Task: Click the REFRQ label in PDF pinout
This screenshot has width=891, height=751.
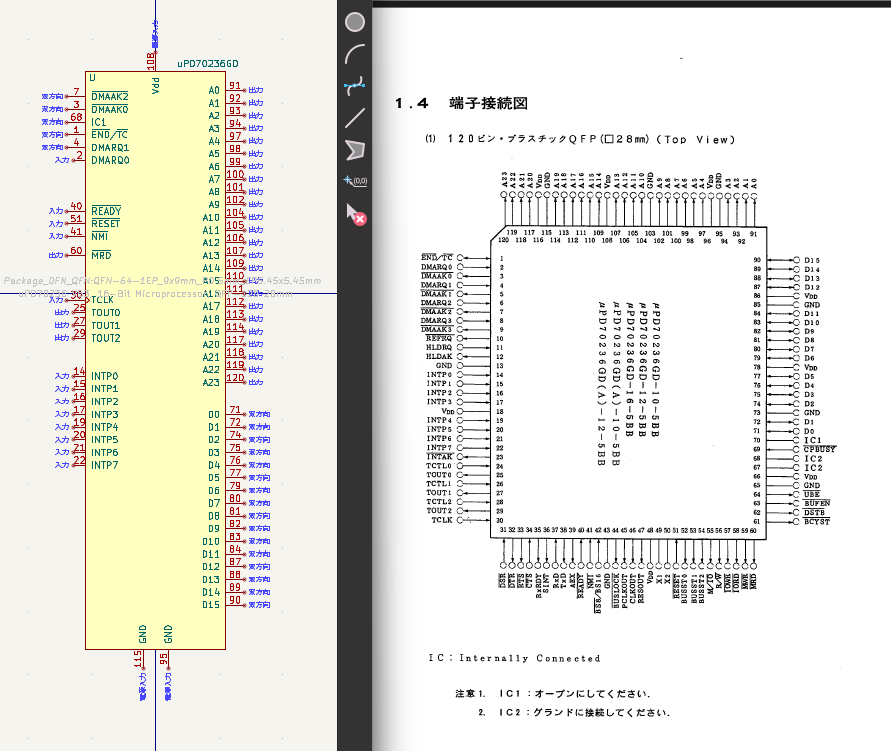Action: pos(439,338)
